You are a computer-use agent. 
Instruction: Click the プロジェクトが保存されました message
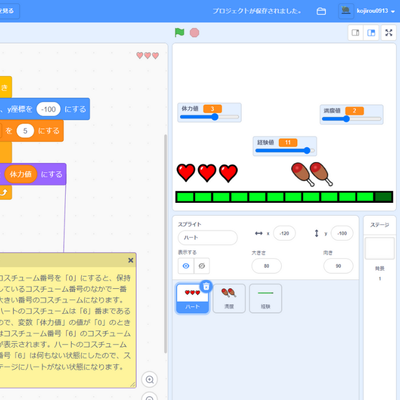[x=257, y=11]
